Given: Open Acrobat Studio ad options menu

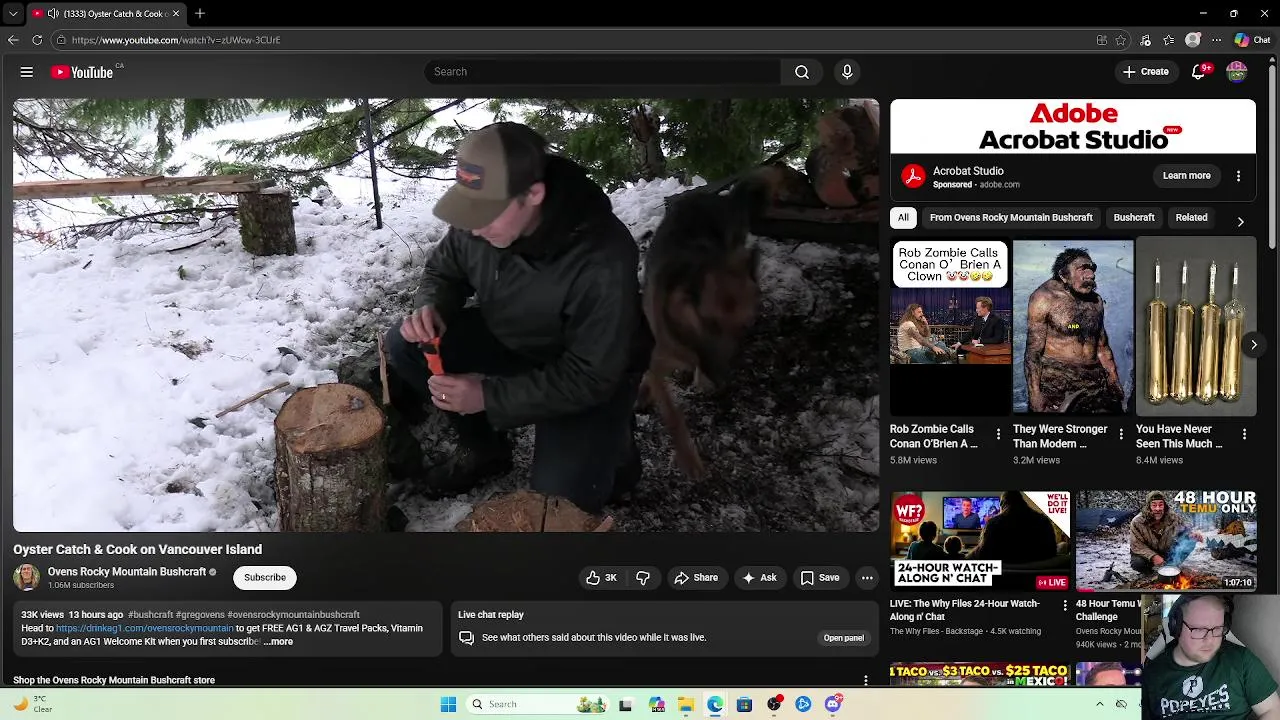Looking at the screenshot, I should point(1238,176).
